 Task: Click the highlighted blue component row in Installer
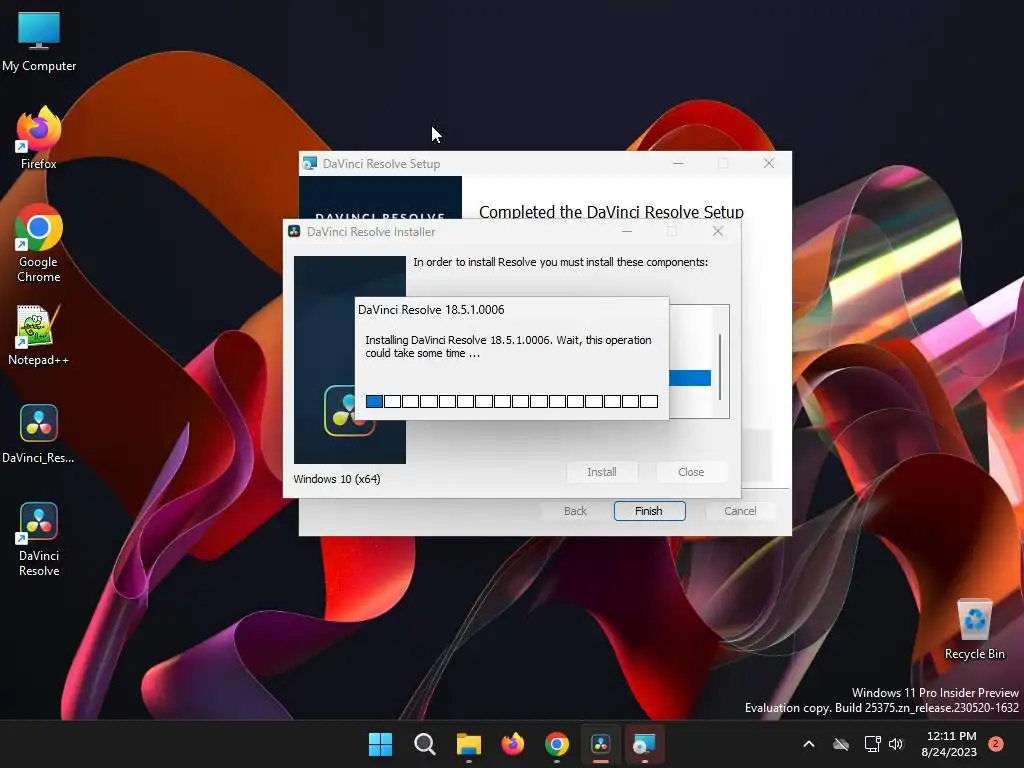coord(690,378)
